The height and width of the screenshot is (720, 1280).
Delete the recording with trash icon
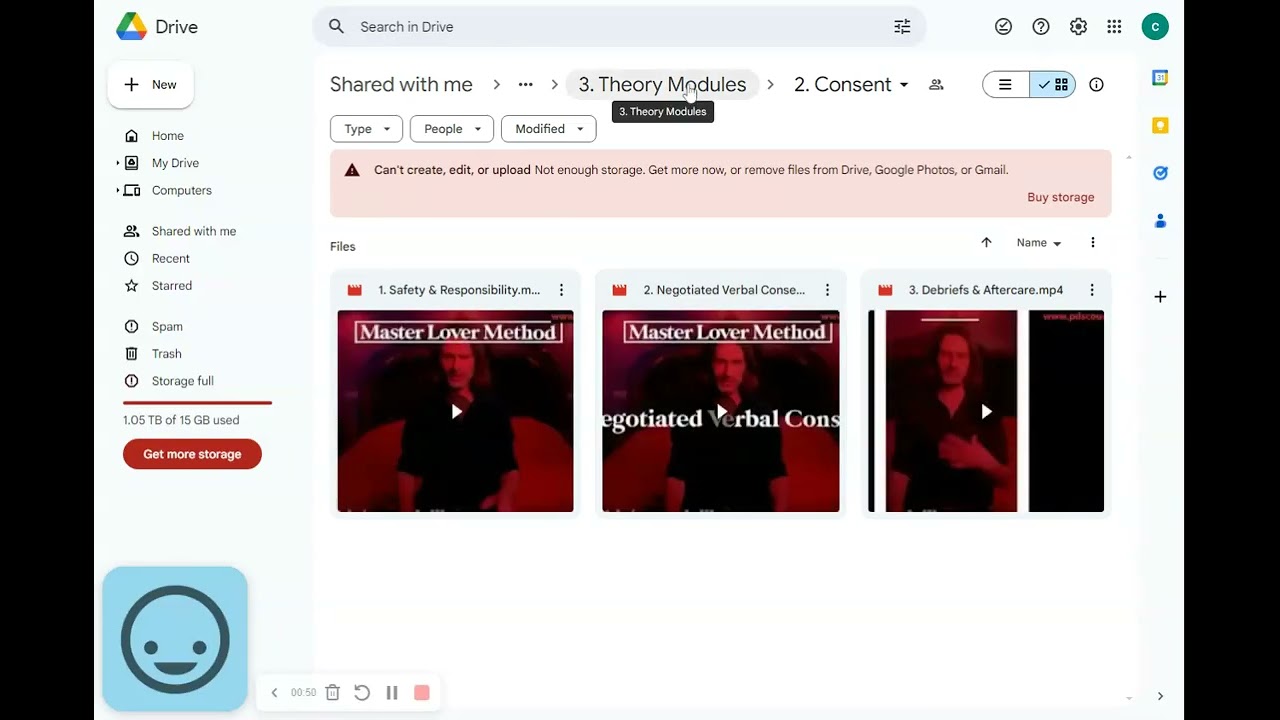tap(333, 693)
